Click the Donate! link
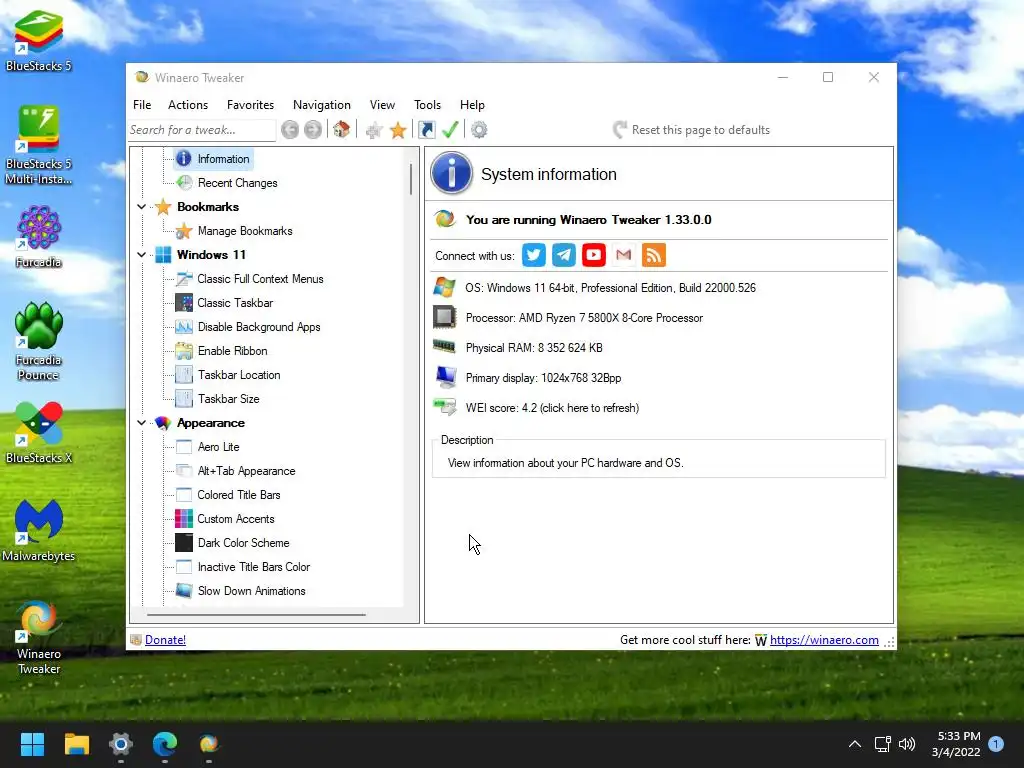Screen dimensions: 1024x768 165,640
